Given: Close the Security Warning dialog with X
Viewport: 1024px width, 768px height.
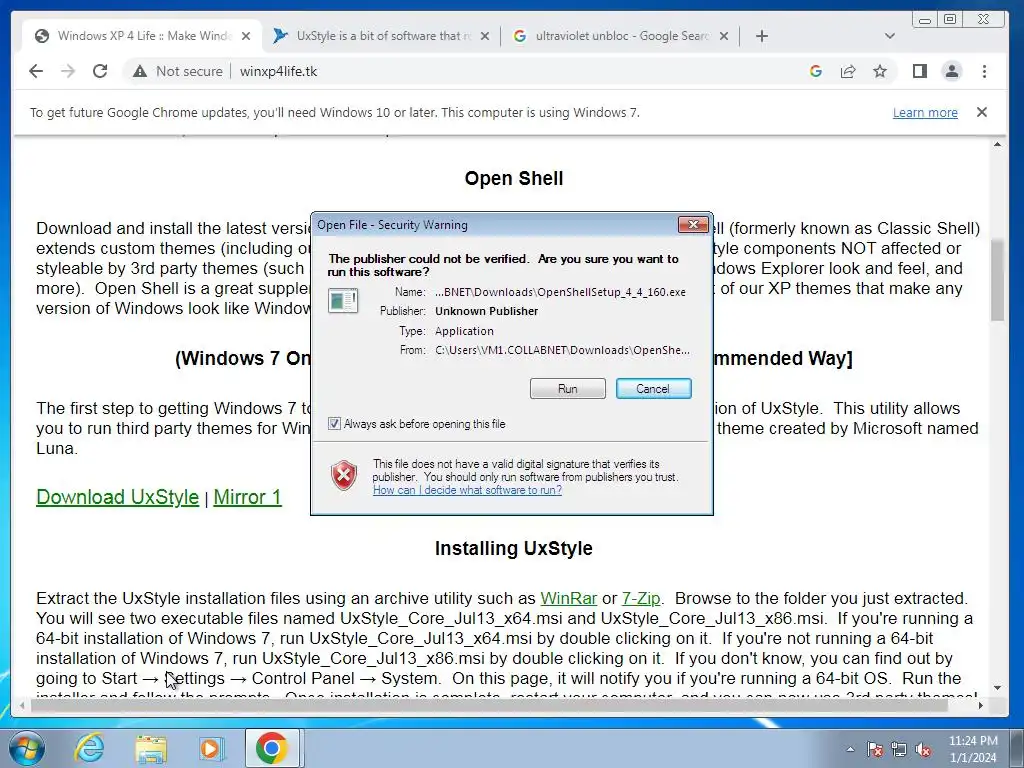Looking at the screenshot, I should tap(693, 225).
